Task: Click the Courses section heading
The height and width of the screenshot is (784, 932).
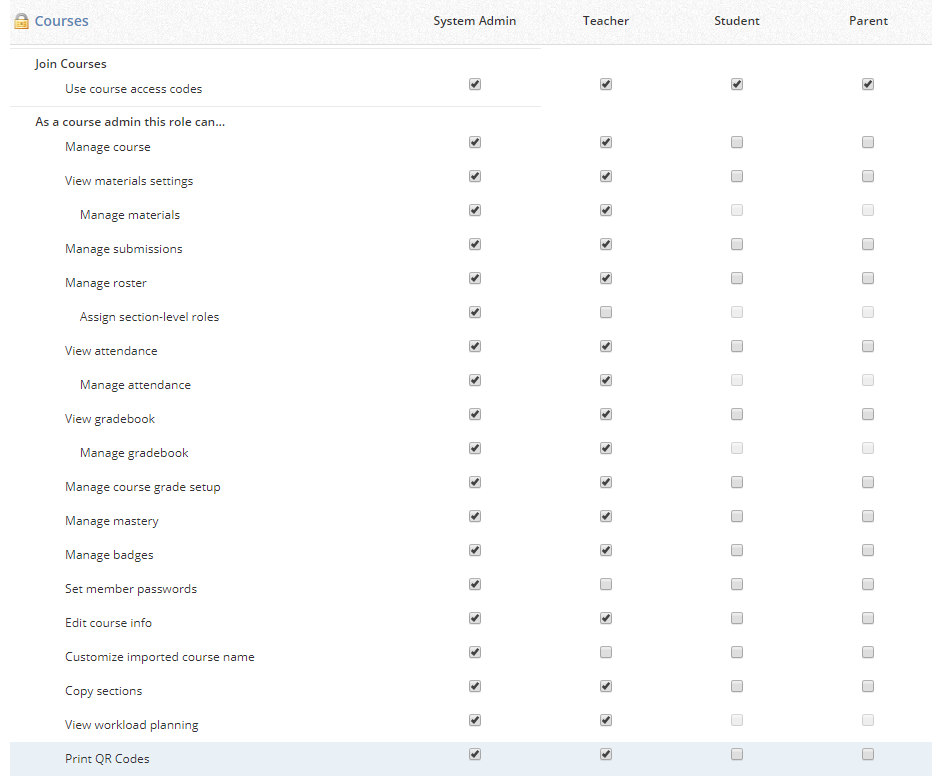Action: click(x=61, y=21)
